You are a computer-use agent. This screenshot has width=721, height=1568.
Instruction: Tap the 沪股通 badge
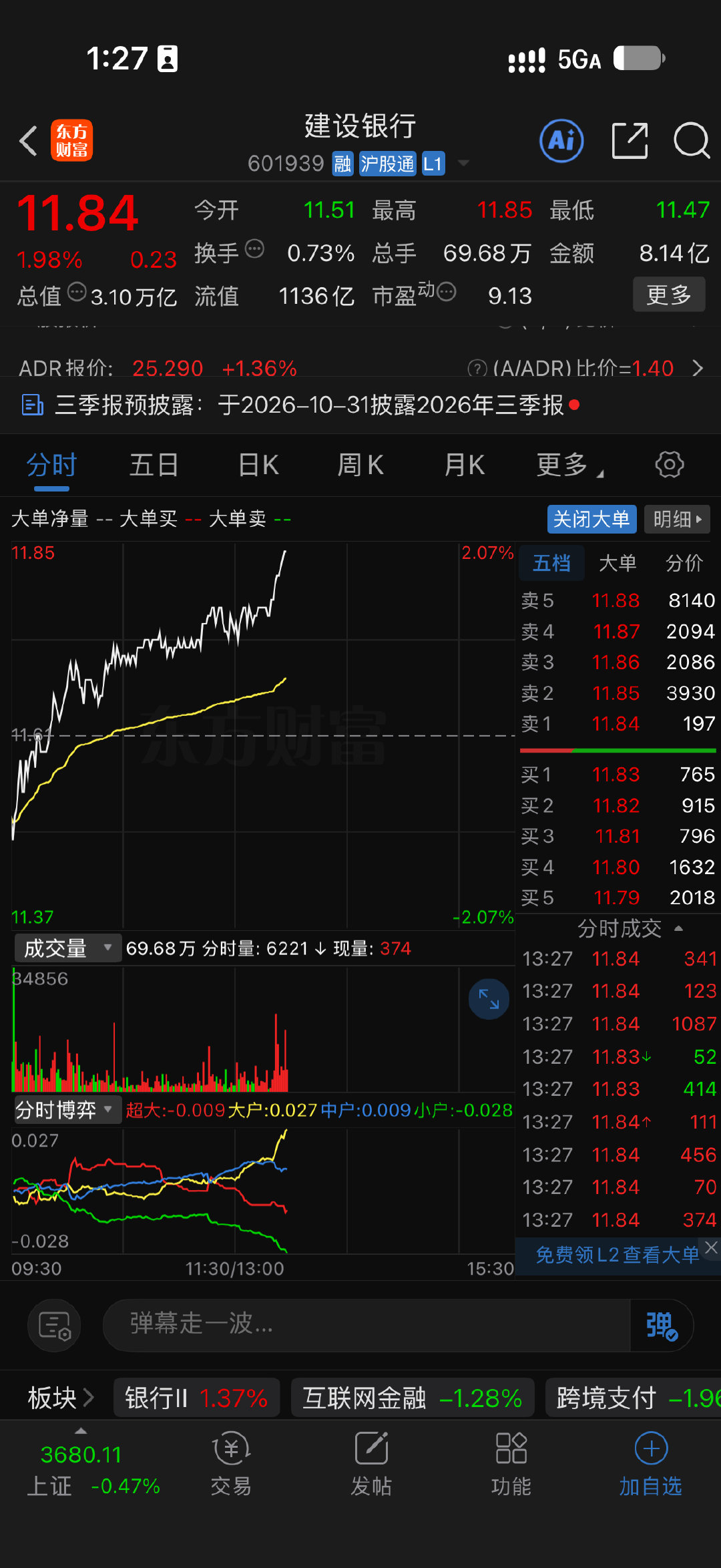coord(388,164)
